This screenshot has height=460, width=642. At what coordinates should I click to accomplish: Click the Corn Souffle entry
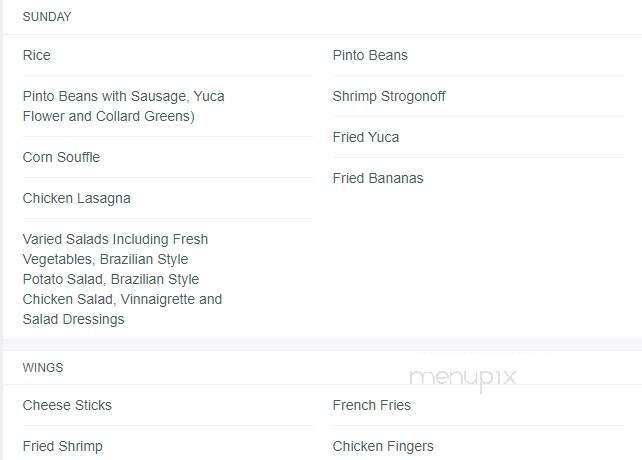pyautogui.click(x=61, y=157)
